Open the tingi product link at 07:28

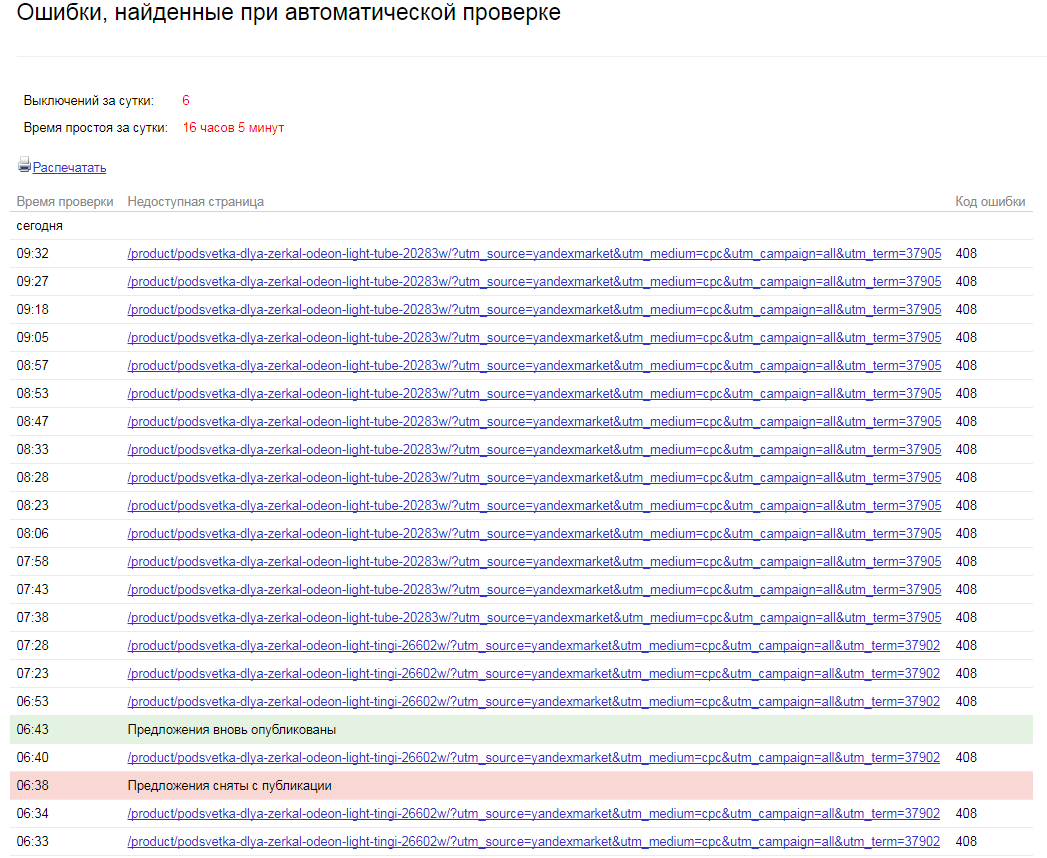[x=534, y=646]
